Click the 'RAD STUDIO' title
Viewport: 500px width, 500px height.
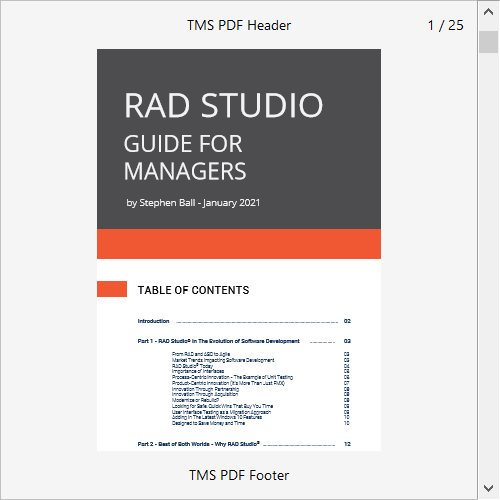(223, 105)
